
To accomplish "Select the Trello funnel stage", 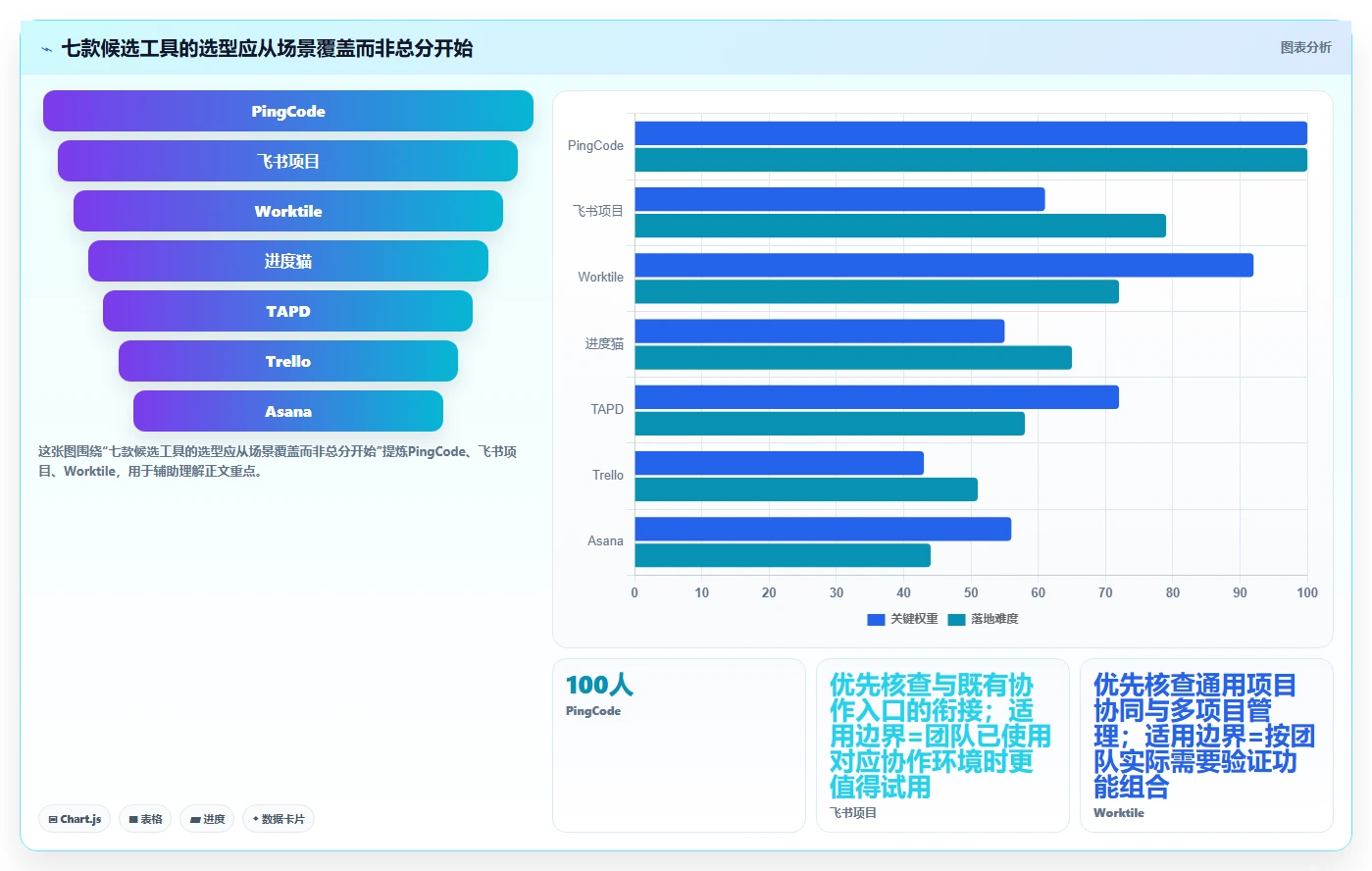I will 288,361.
